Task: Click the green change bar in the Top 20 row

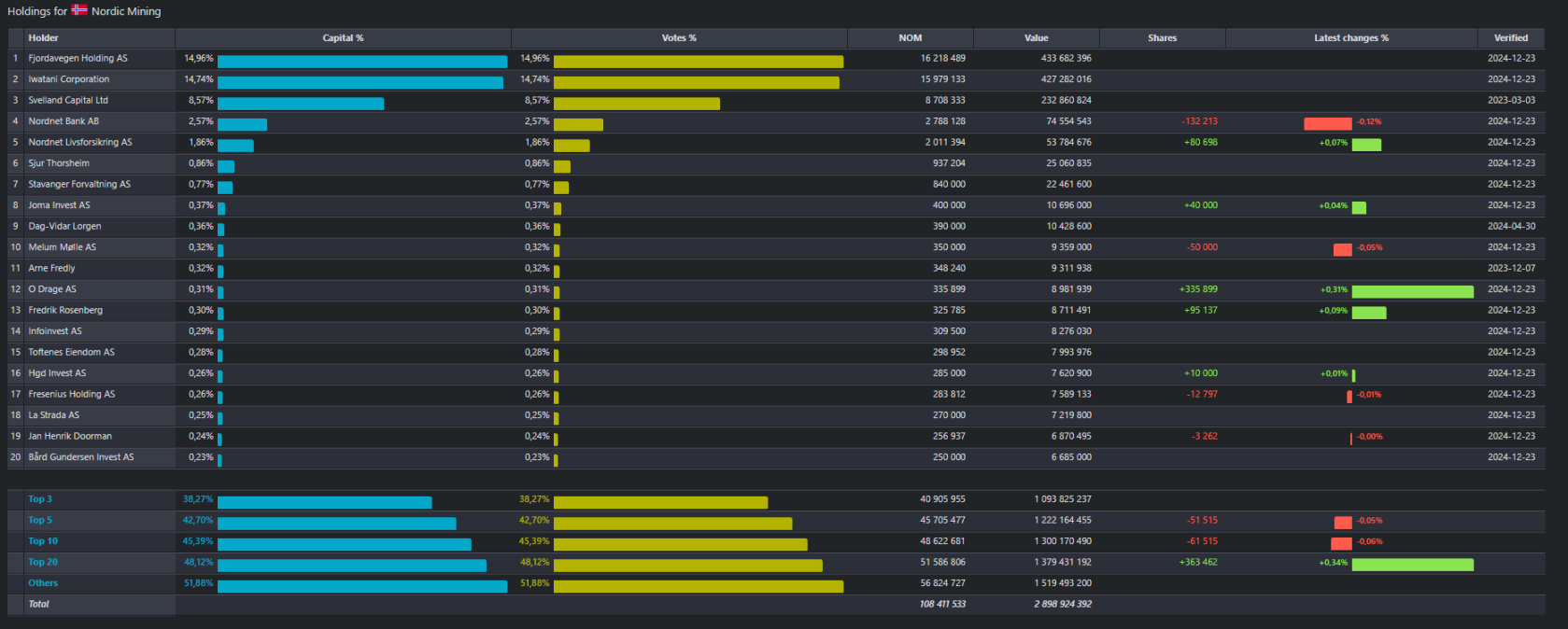Action: point(1413,565)
